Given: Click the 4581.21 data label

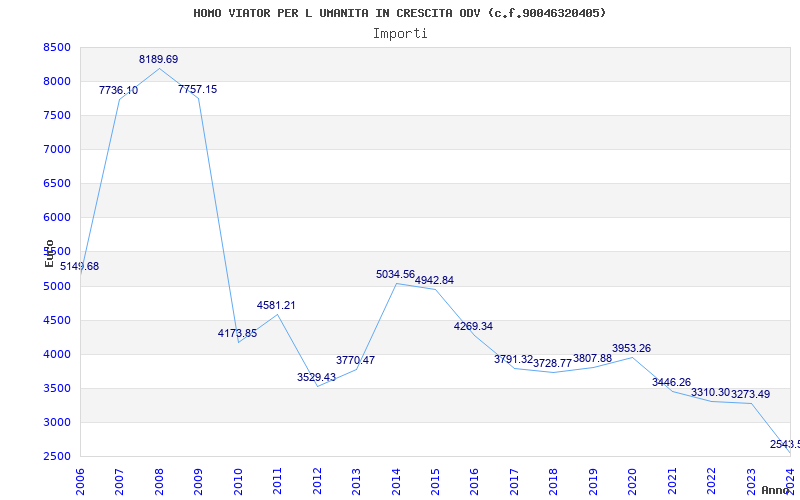Looking at the screenshot, I should (276, 305).
